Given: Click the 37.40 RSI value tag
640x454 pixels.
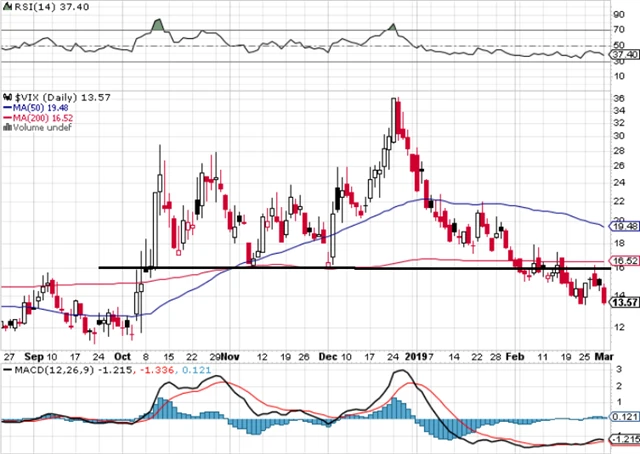Looking at the screenshot, I should click(624, 56).
